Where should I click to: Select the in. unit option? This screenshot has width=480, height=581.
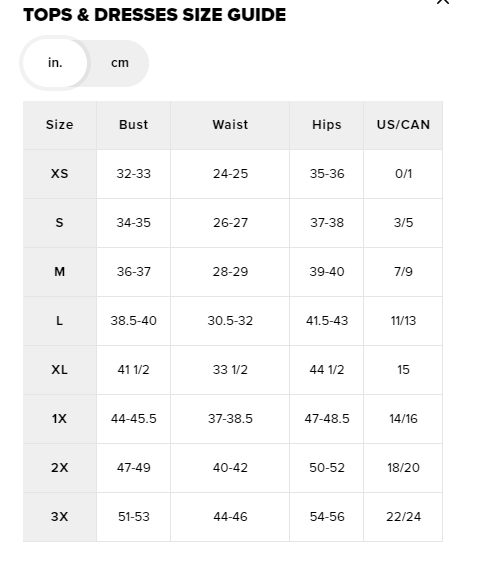[55, 63]
